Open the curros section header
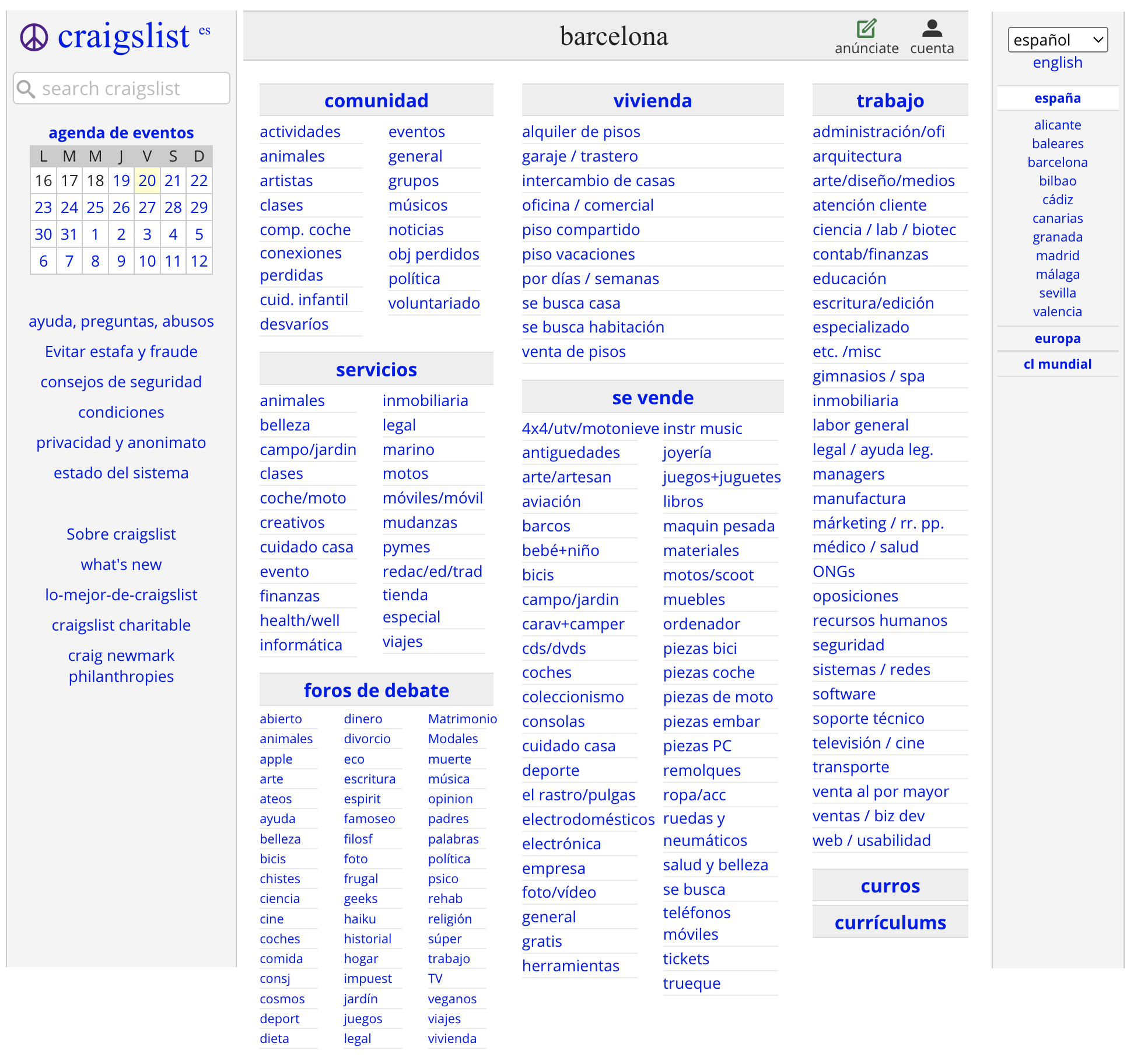This screenshot has height=1064, width=1134. [890, 885]
